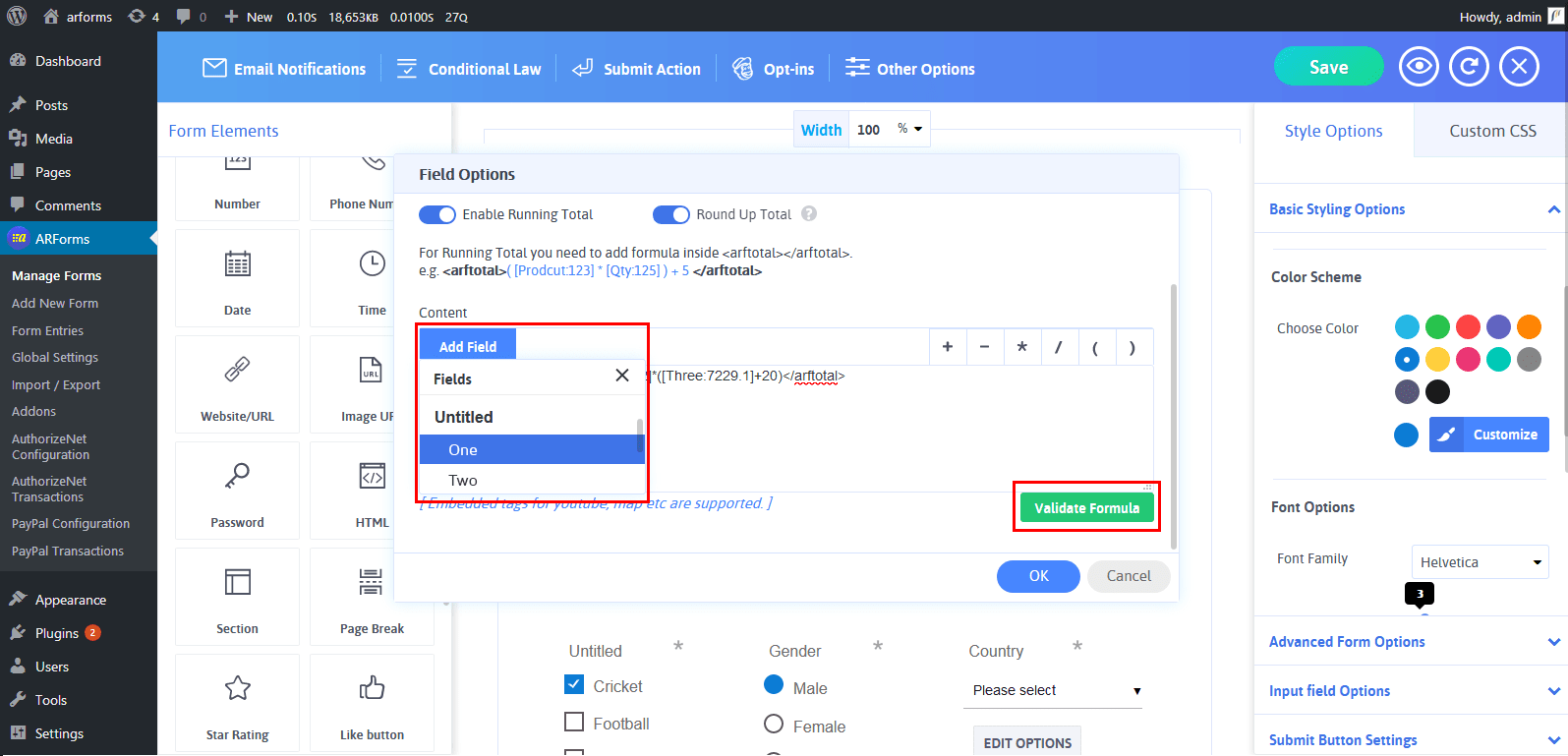Add the Password field element
Image resolution: width=1568 pixels, height=756 pixels.
(237, 490)
